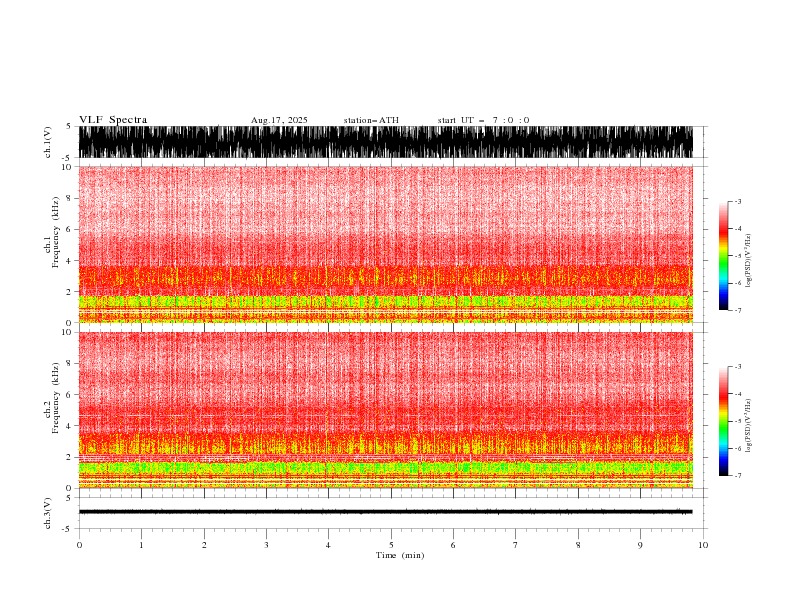792x612 pixels.
Task: Click the "8" minute tick label on time axis
Action: 578,545
